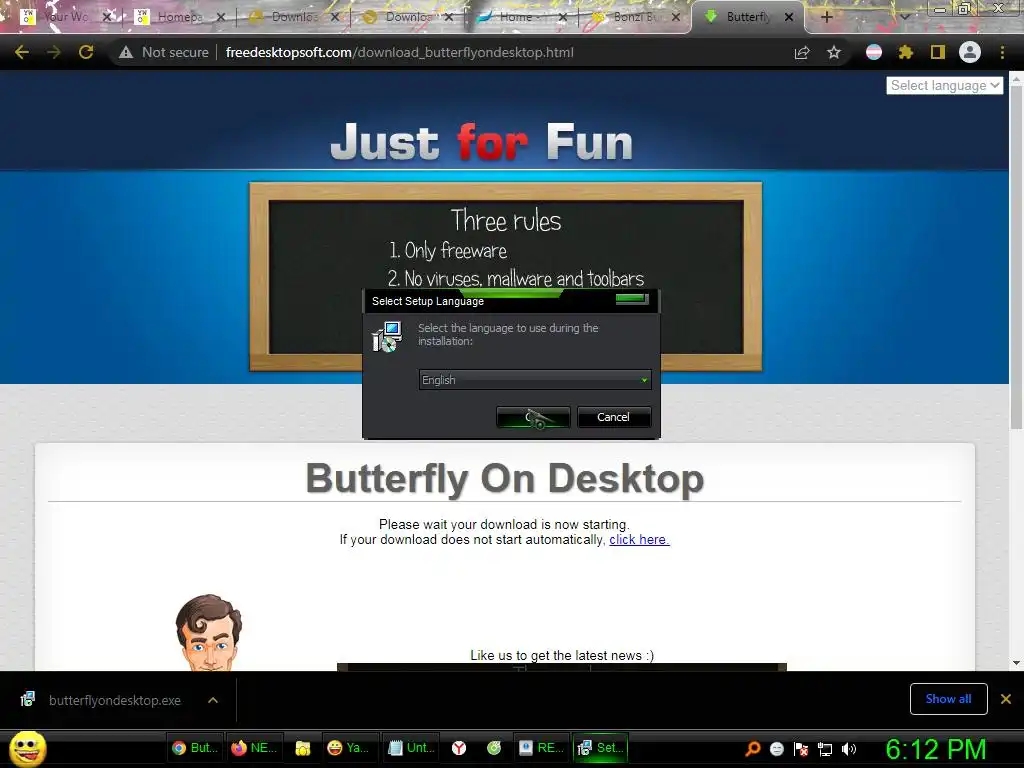The image size is (1024, 768).
Task: Switch to Firefox NE... taskbar item
Action: tap(254, 748)
